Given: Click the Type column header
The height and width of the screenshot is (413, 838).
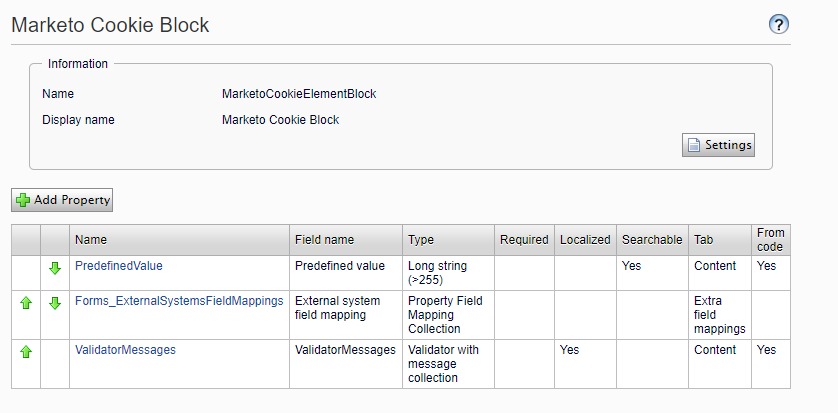Looking at the screenshot, I should 421,240.
